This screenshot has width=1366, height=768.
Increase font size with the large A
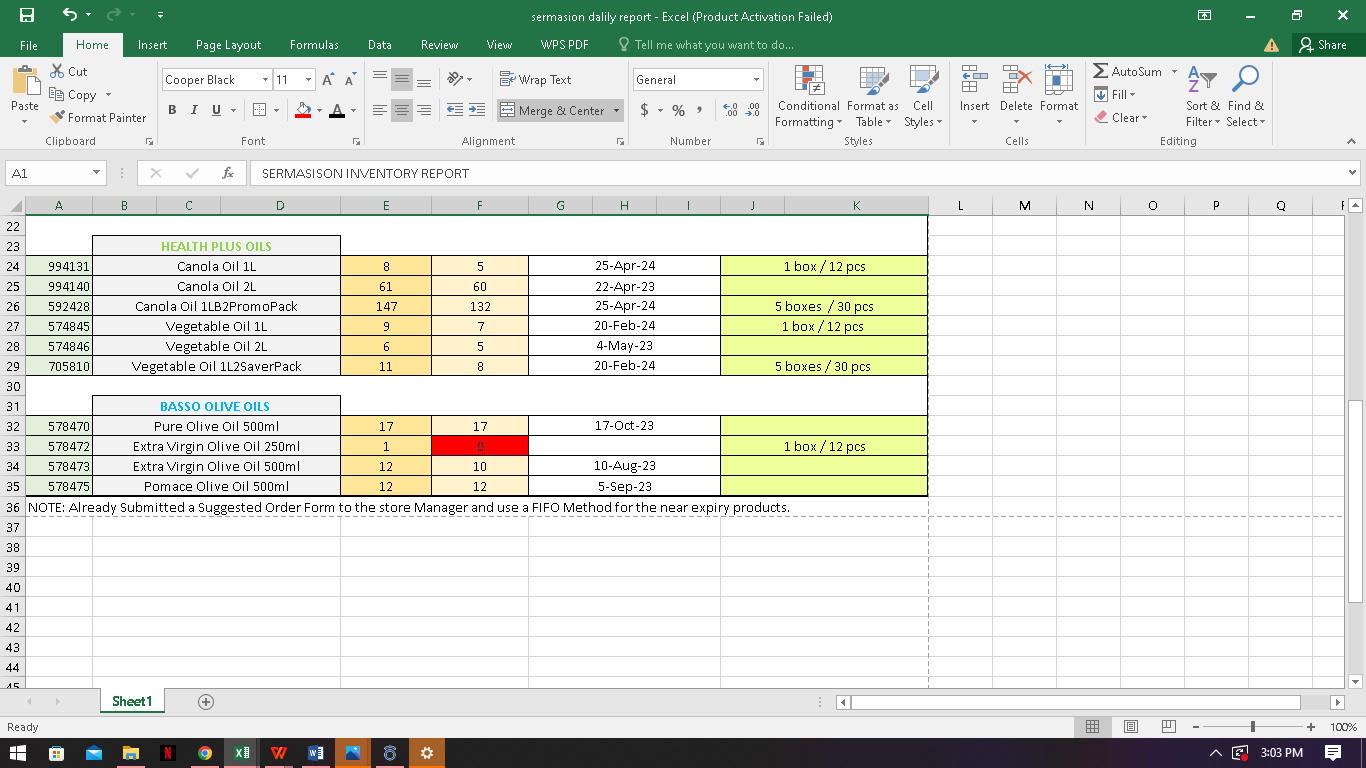click(327, 80)
